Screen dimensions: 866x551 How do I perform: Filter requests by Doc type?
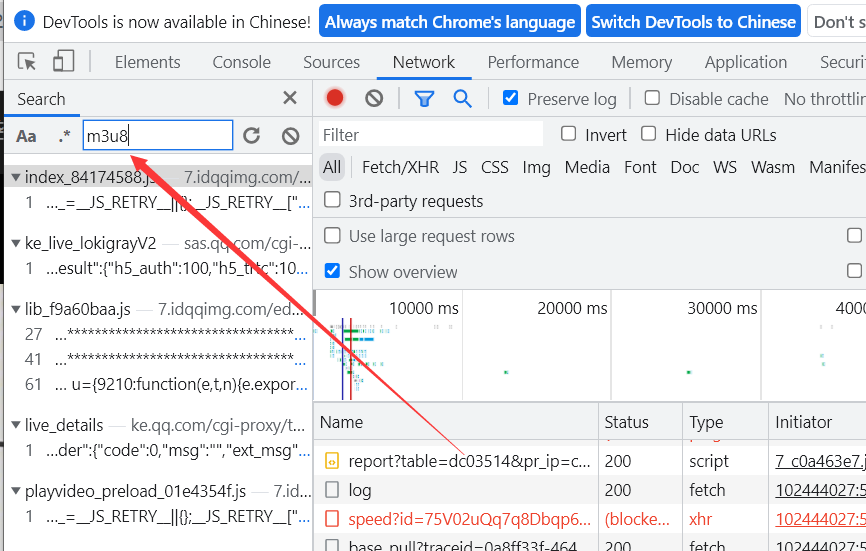[x=685, y=167]
